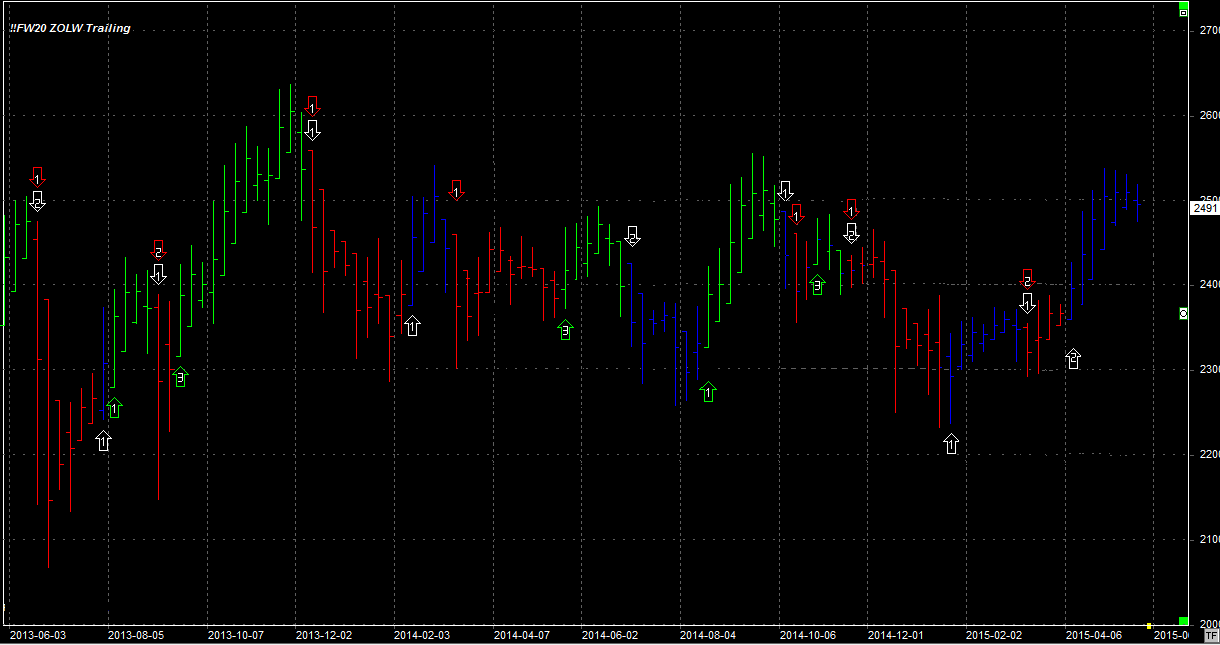Click the 2013-10-07 date label
Screen dimensions: 1220x645
click(x=235, y=635)
